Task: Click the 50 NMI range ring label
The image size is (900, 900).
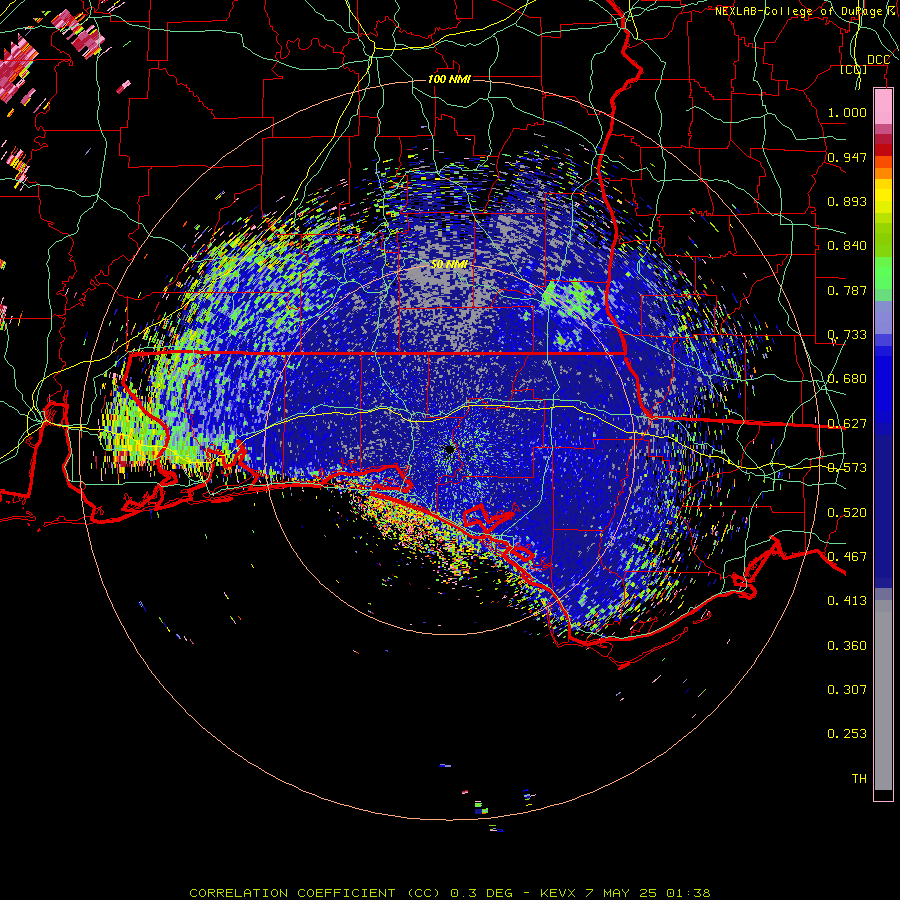Action: point(449,265)
